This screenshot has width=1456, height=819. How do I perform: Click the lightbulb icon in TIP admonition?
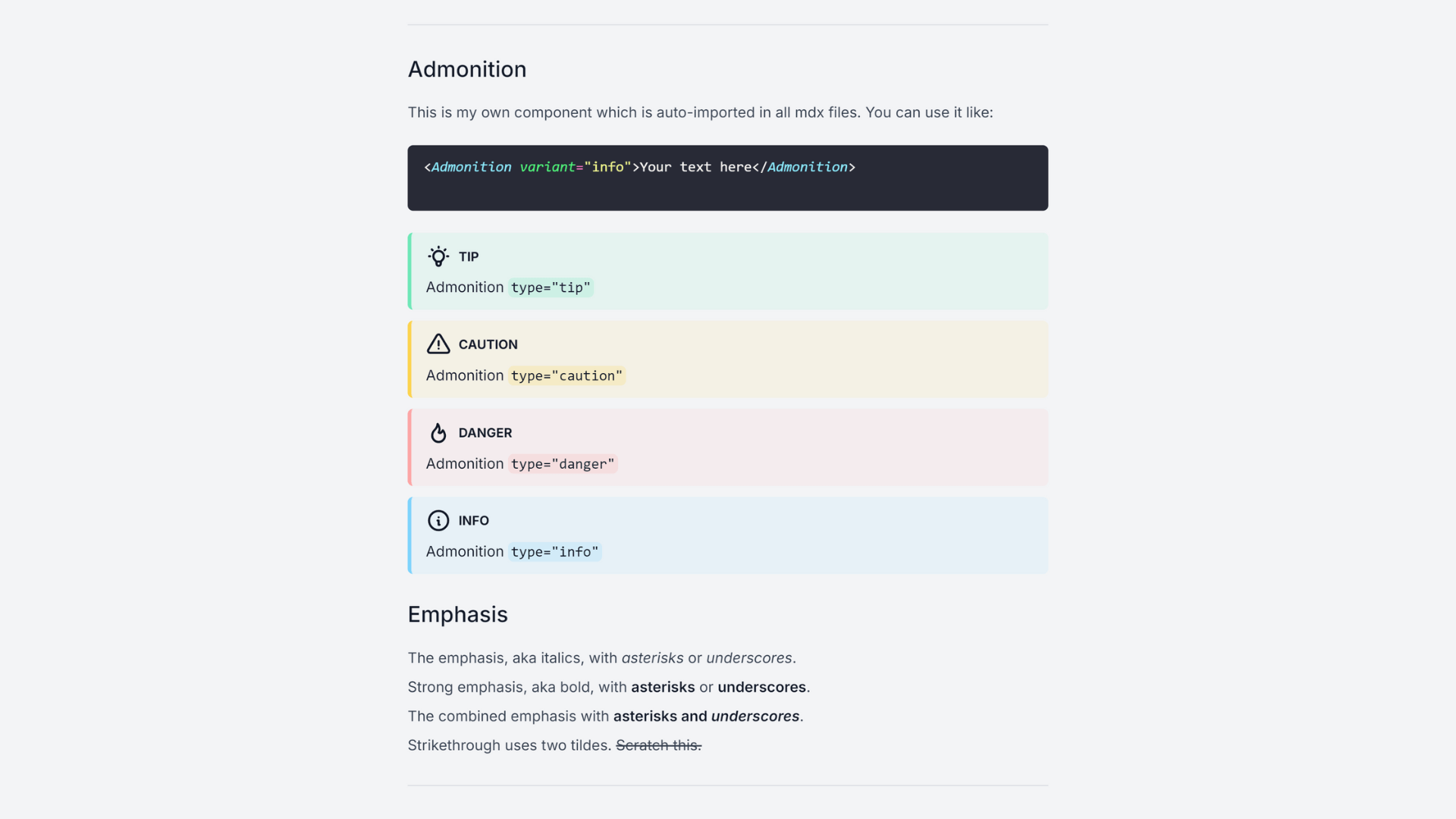[438, 256]
